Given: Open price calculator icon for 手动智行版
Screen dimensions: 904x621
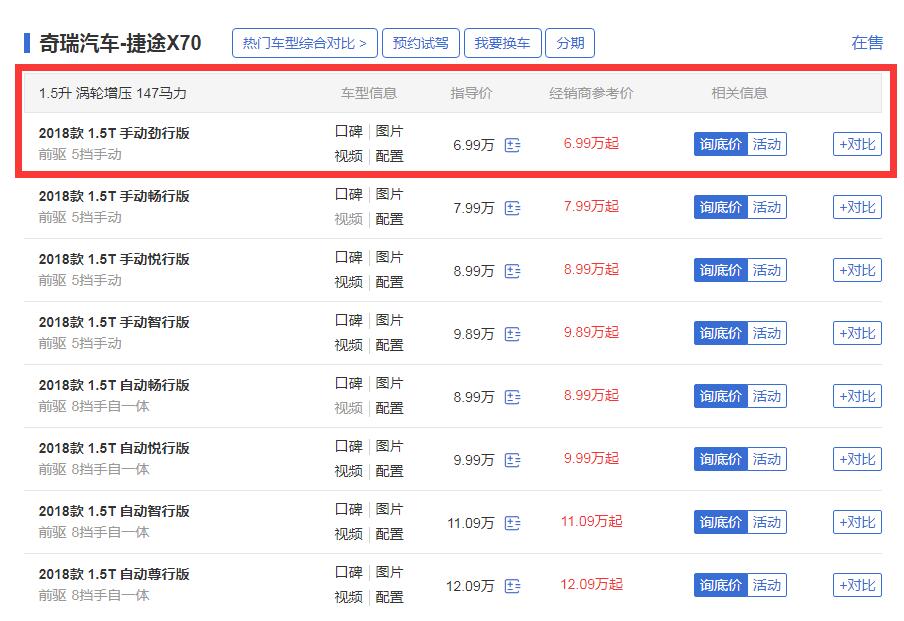Looking at the screenshot, I should click(512, 333).
